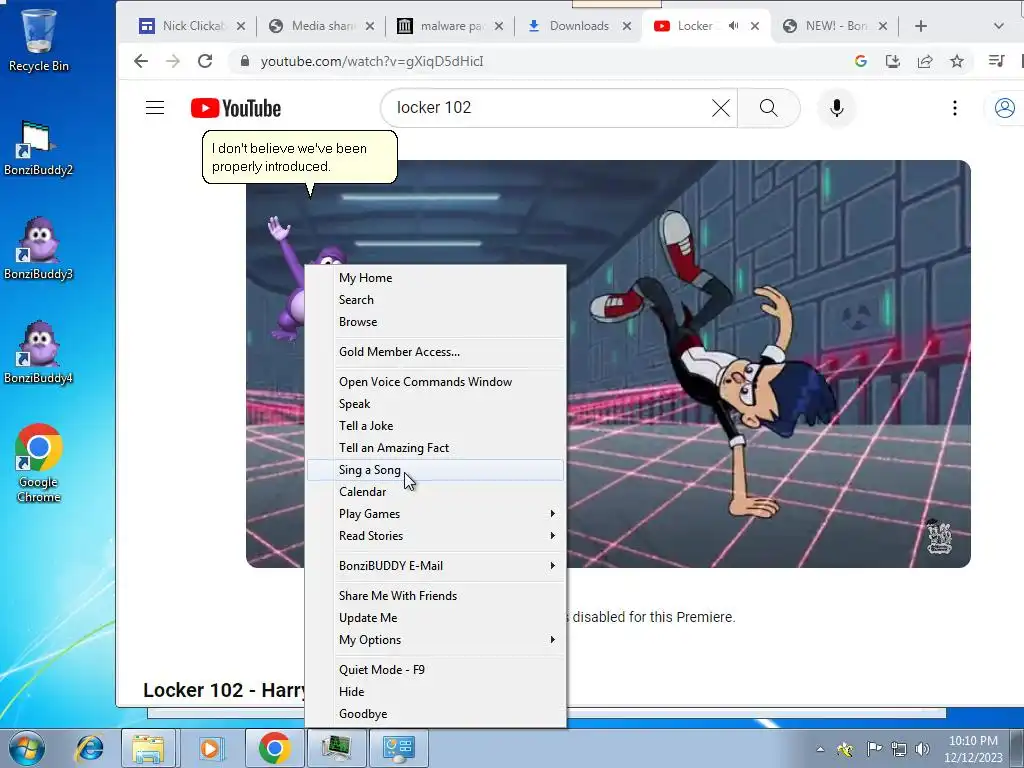The width and height of the screenshot is (1024, 768).
Task: Select the BonziBuddy4 desktop shortcut
Action: (39, 353)
